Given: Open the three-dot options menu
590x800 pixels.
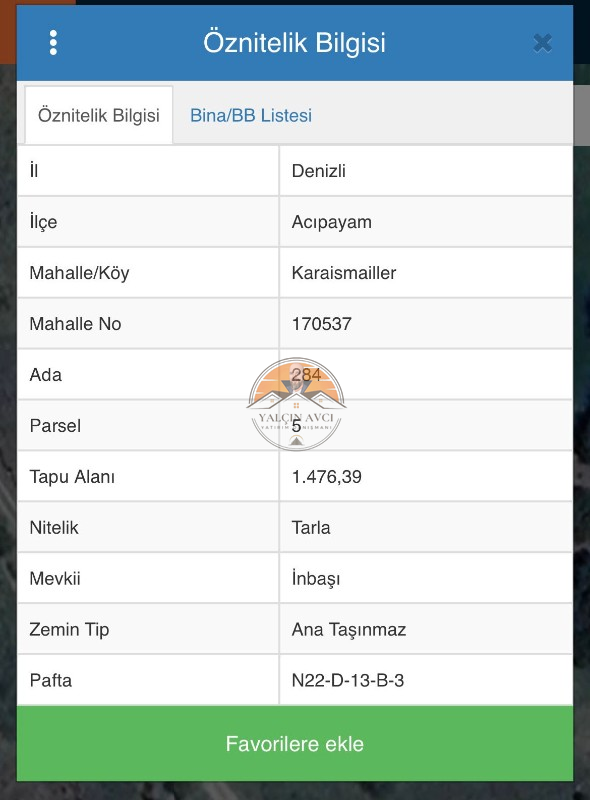Looking at the screenshot, I should [x=53, y=43].
